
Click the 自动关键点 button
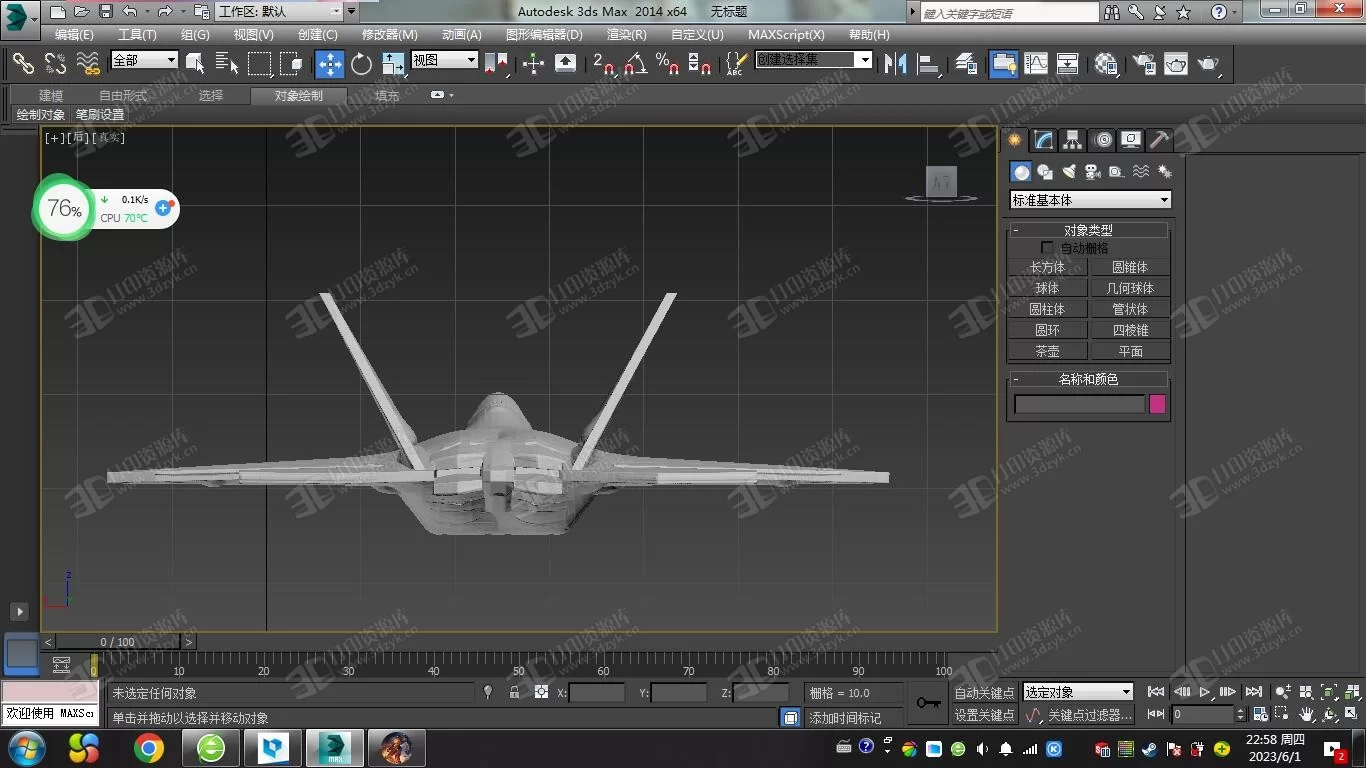point(984,693)
